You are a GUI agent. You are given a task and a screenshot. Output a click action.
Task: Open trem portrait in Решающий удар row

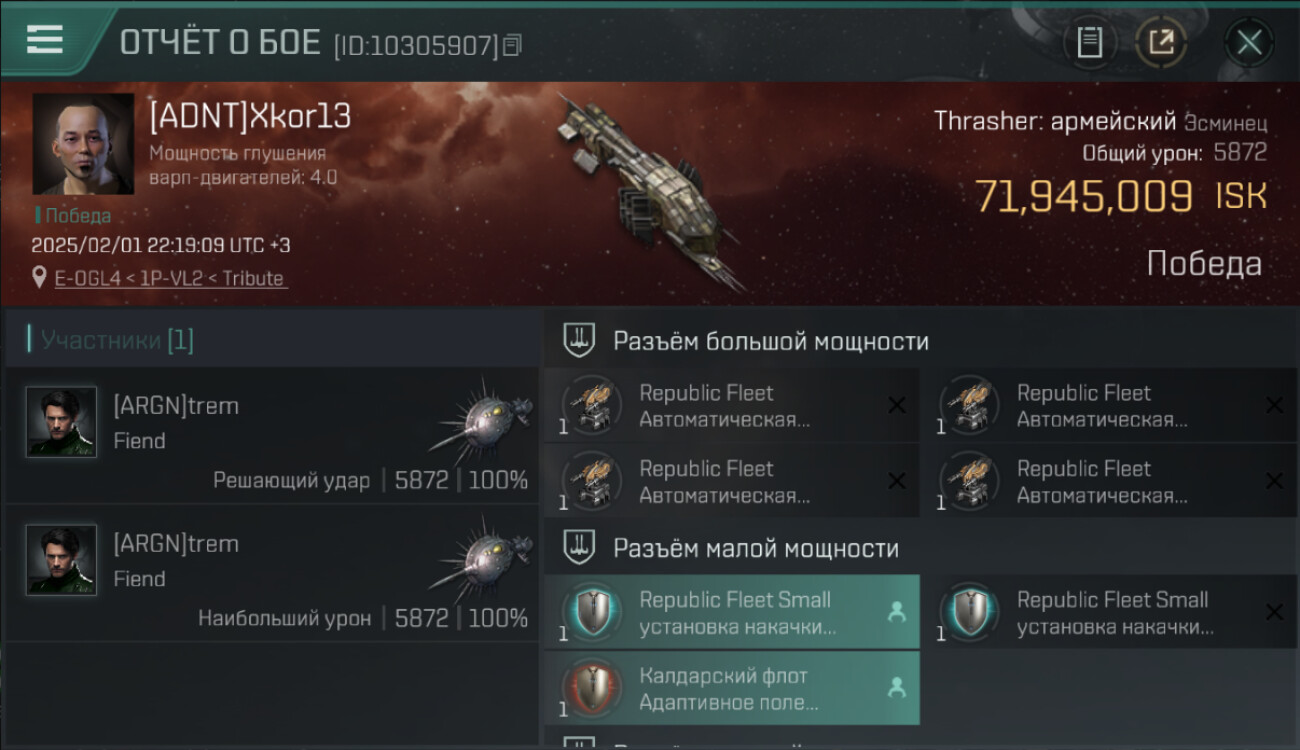(x=61, y=422)
